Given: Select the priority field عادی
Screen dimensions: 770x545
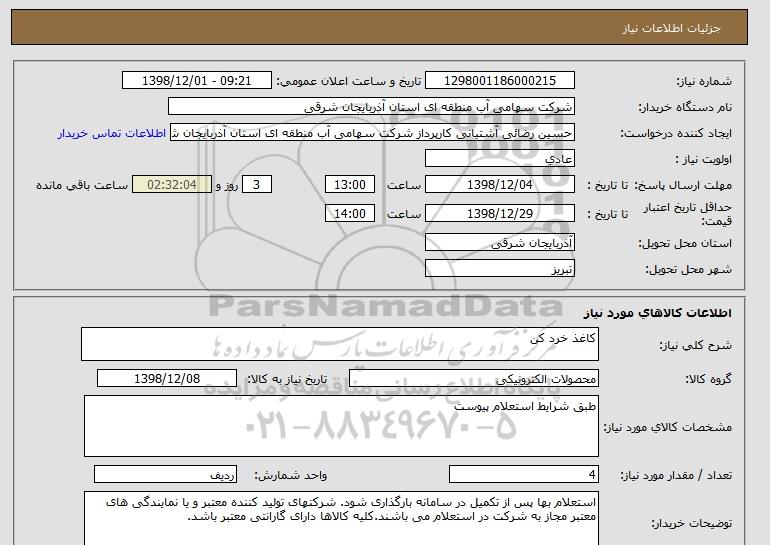Looking at the screenshot, I should click(x=500, y=159).
